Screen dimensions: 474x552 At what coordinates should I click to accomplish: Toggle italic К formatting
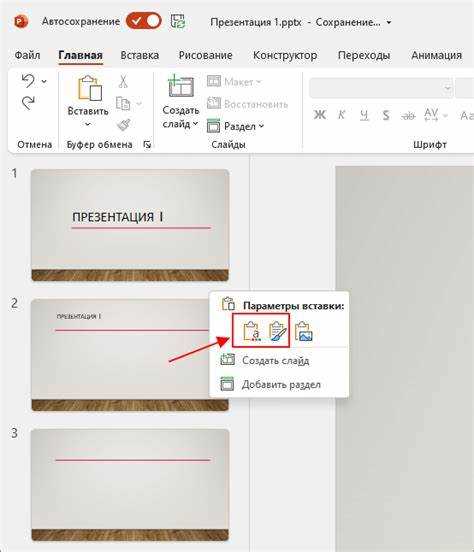click(341, 115)
